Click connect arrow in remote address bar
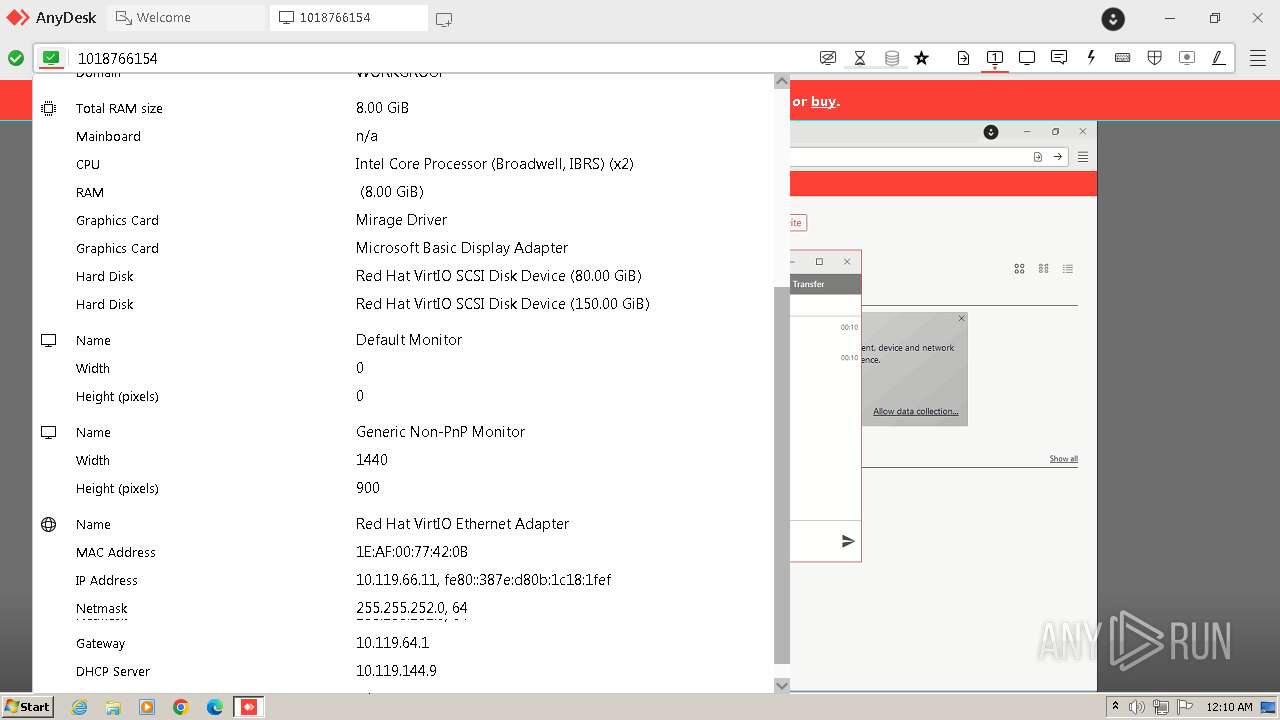 click(1057, 157)
